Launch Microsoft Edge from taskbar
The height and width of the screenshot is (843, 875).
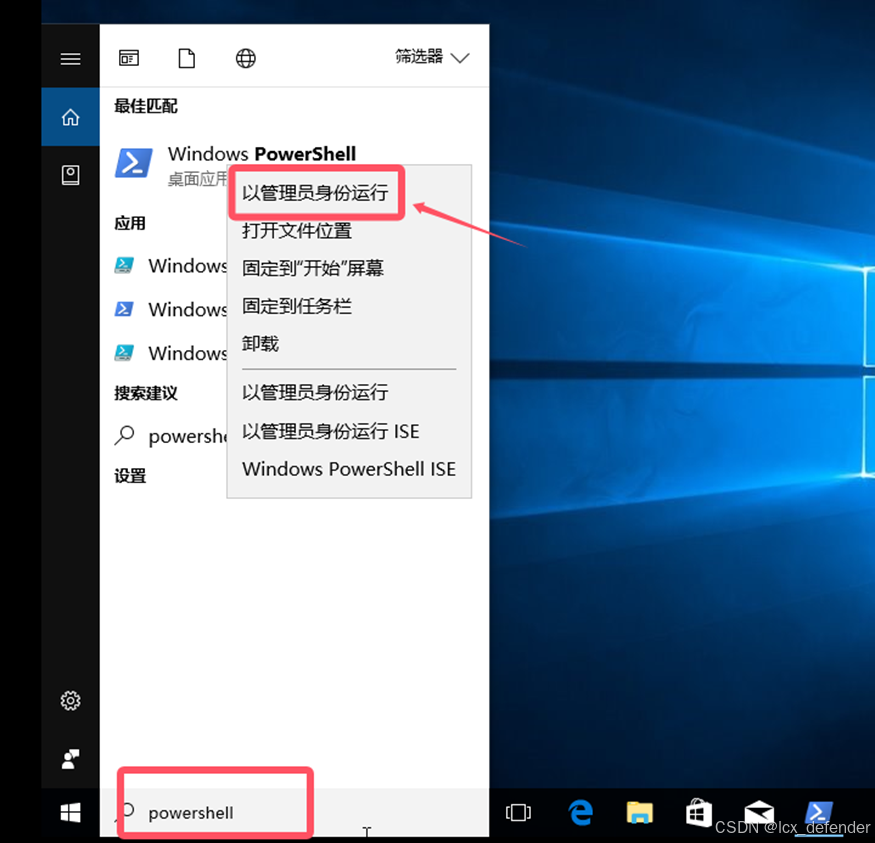(581, 812)
